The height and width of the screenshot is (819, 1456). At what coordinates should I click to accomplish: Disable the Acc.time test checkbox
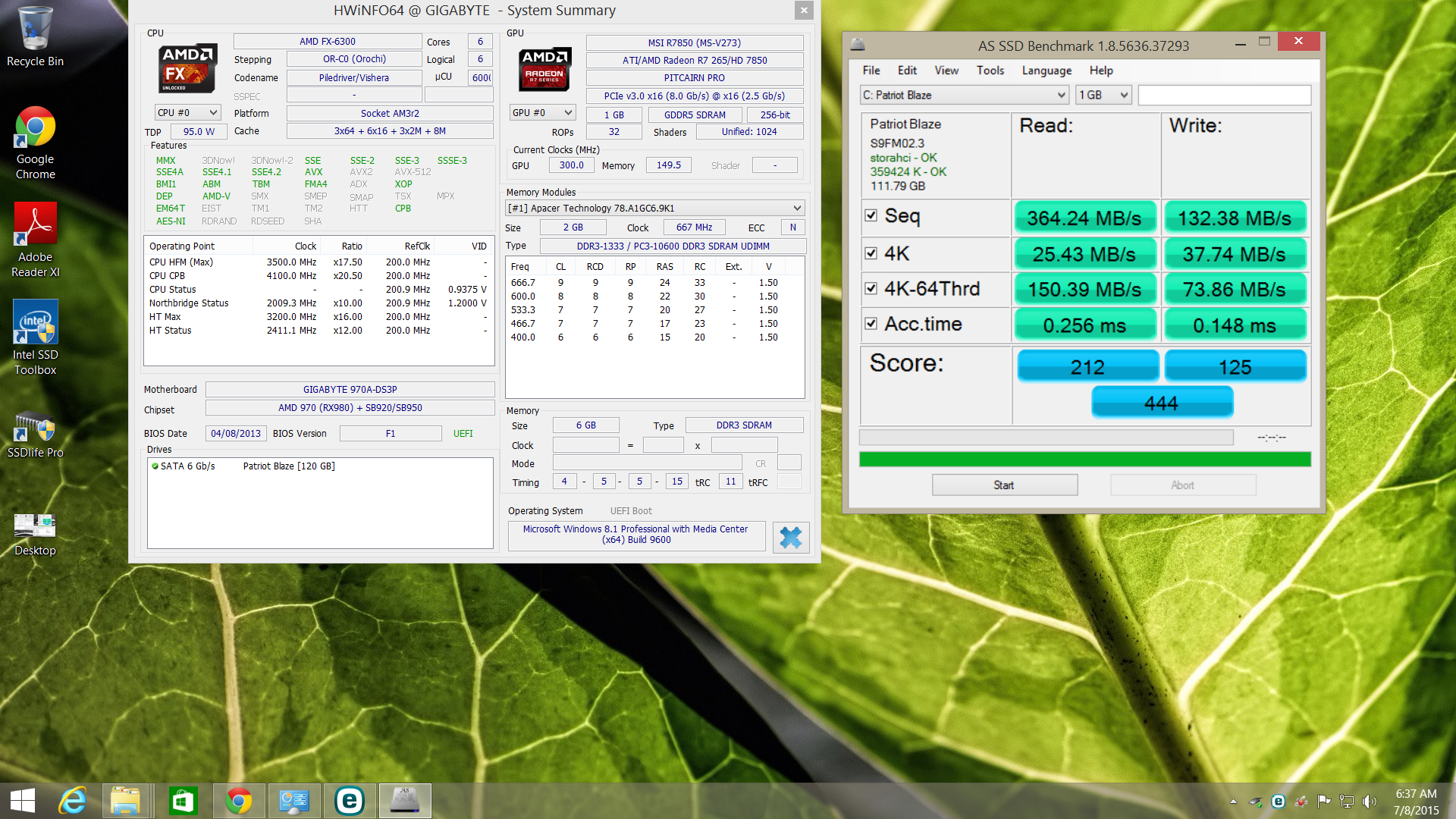pyautogui.click(x=871, y=324)
